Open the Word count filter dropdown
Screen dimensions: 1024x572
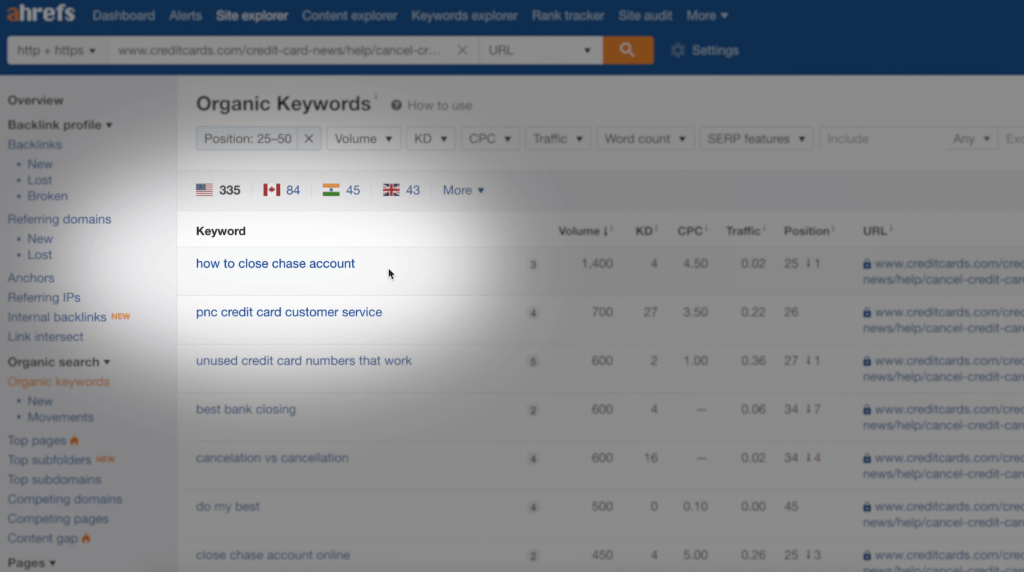645,138
